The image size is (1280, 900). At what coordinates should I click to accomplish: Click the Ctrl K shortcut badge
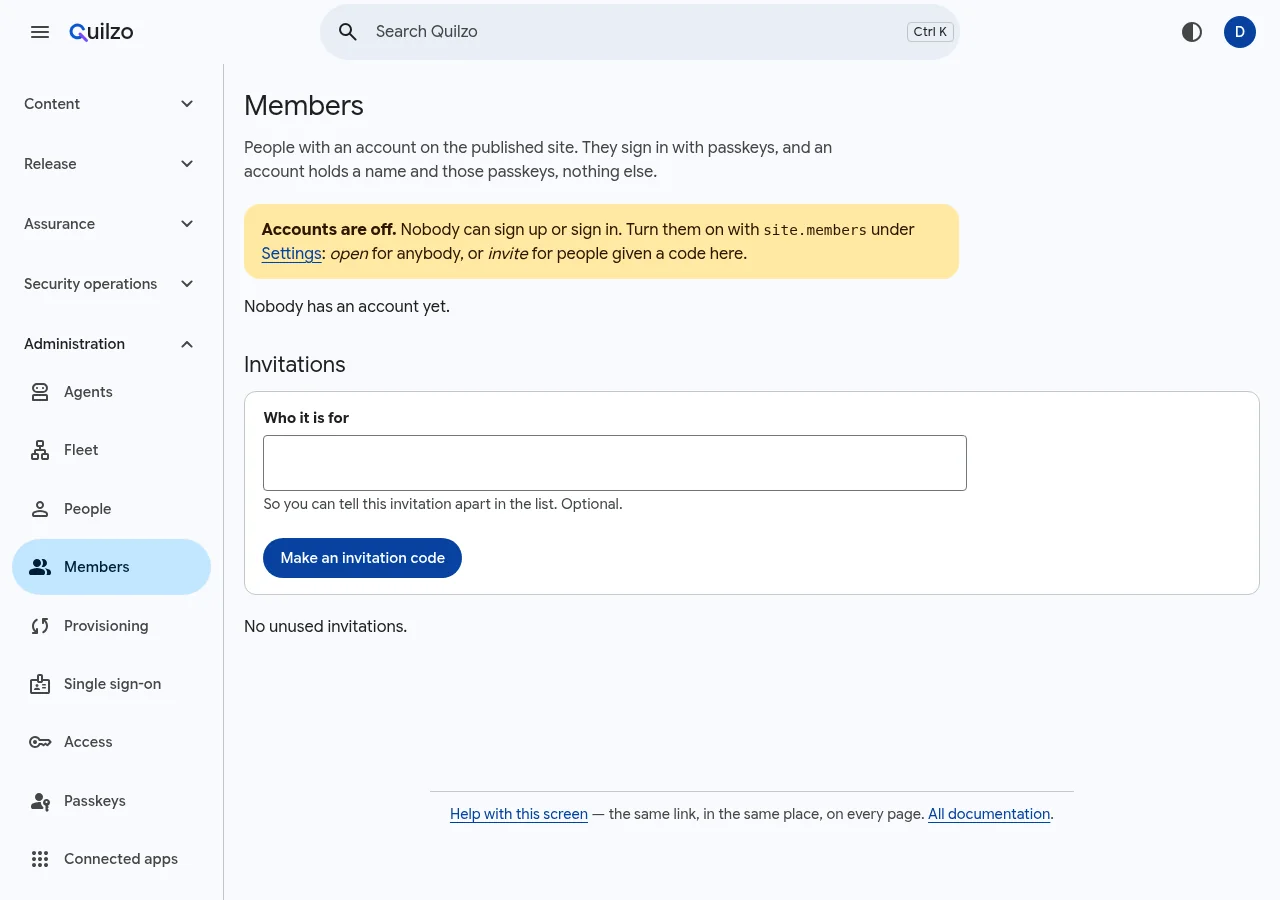point(930,32)
